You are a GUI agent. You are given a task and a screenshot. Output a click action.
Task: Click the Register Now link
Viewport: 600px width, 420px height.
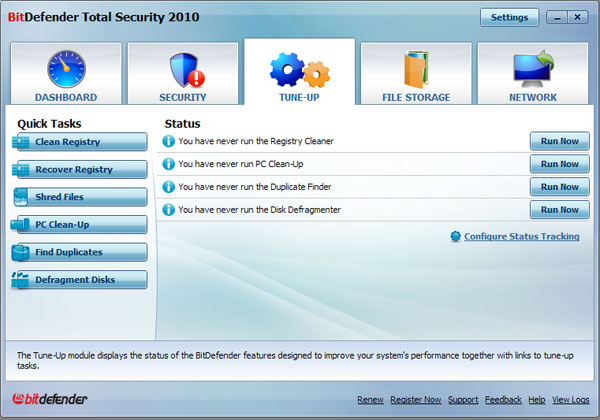(x=416, y=400)
